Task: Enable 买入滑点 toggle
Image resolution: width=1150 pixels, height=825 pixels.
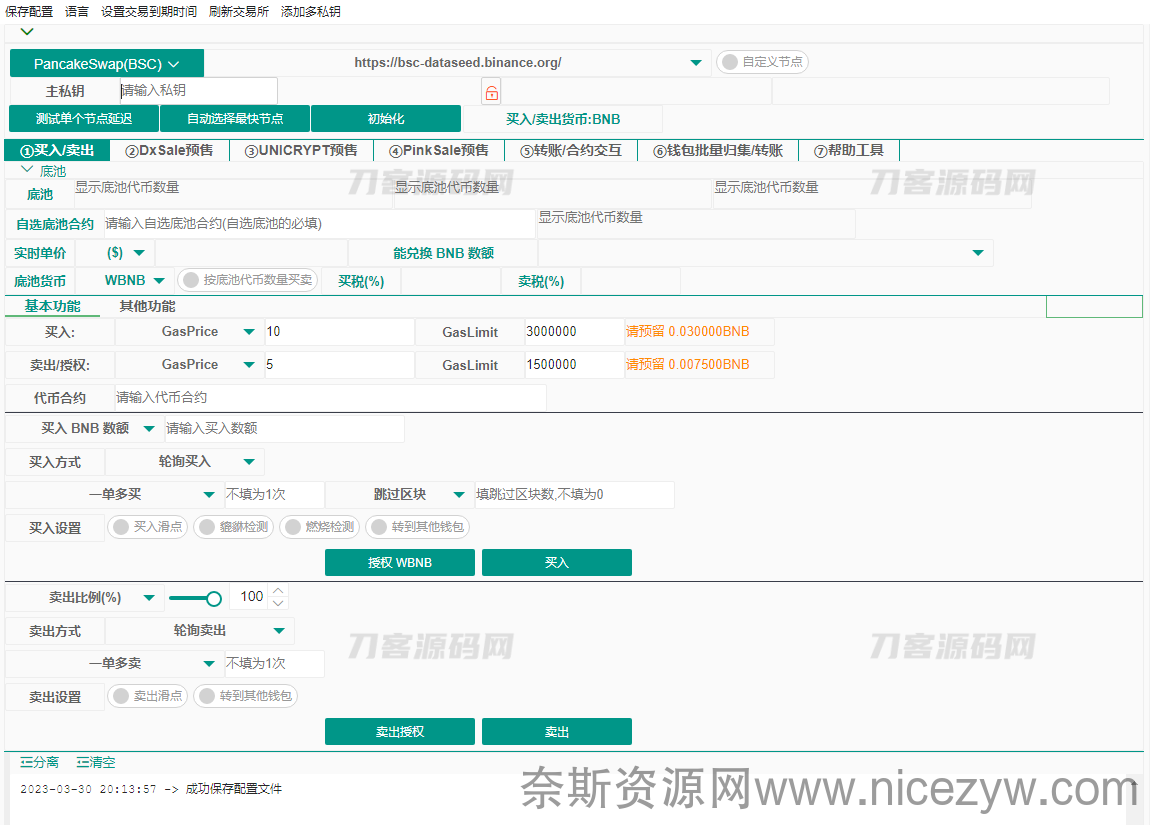Action: coord(147,527)
